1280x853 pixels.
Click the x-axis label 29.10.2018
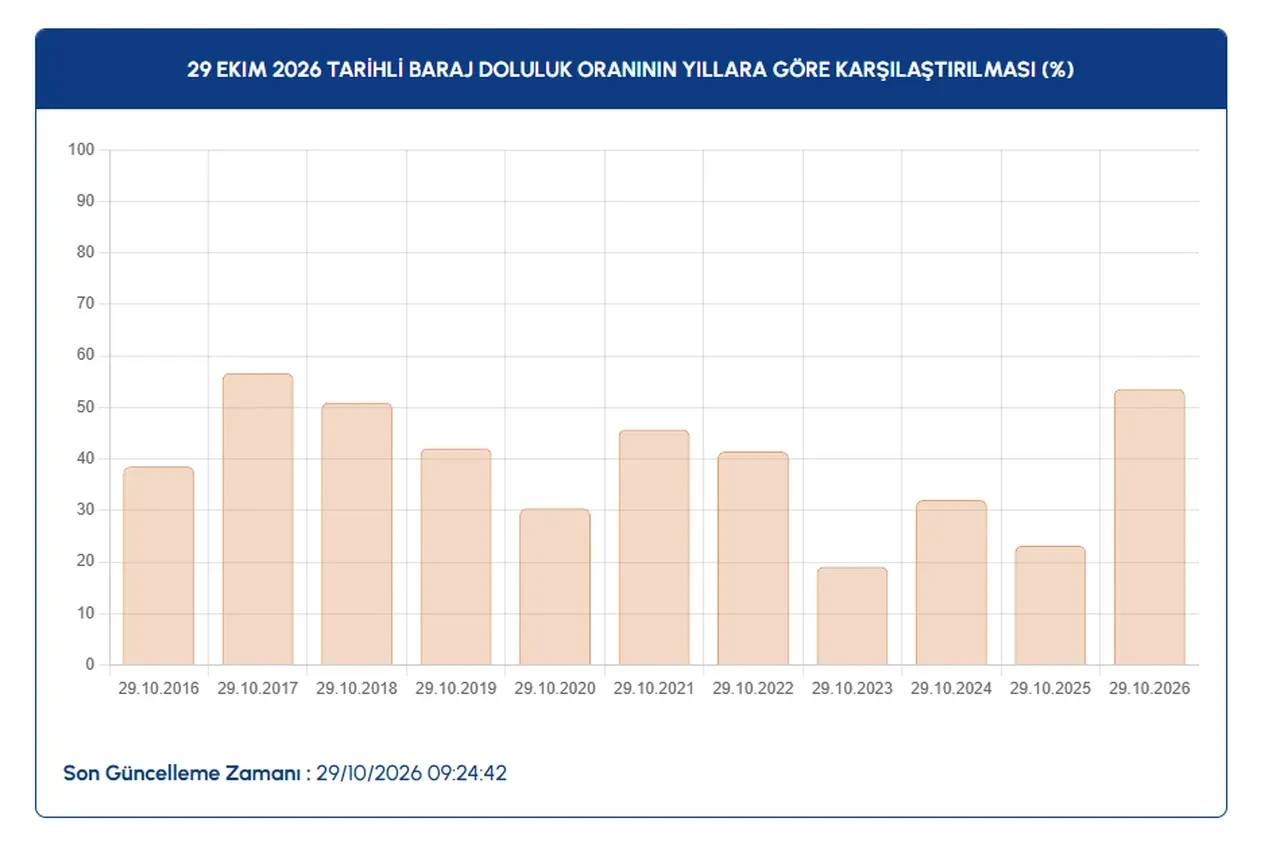click(x=356, y=689)
